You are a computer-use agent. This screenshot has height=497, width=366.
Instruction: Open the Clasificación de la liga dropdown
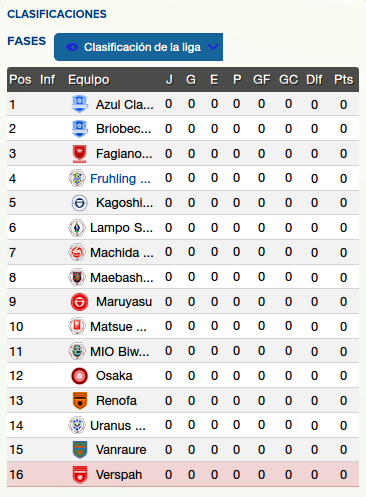[138, 47]
